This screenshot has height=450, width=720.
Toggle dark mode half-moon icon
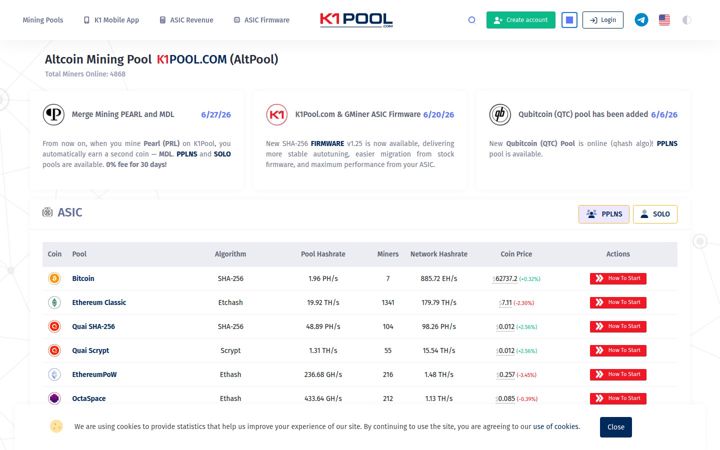(x=686, y=20)
